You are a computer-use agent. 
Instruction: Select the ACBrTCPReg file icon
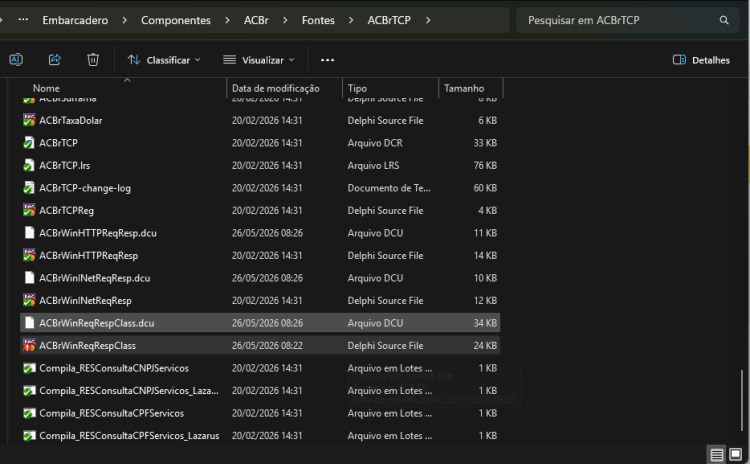[x=29, y=210]
